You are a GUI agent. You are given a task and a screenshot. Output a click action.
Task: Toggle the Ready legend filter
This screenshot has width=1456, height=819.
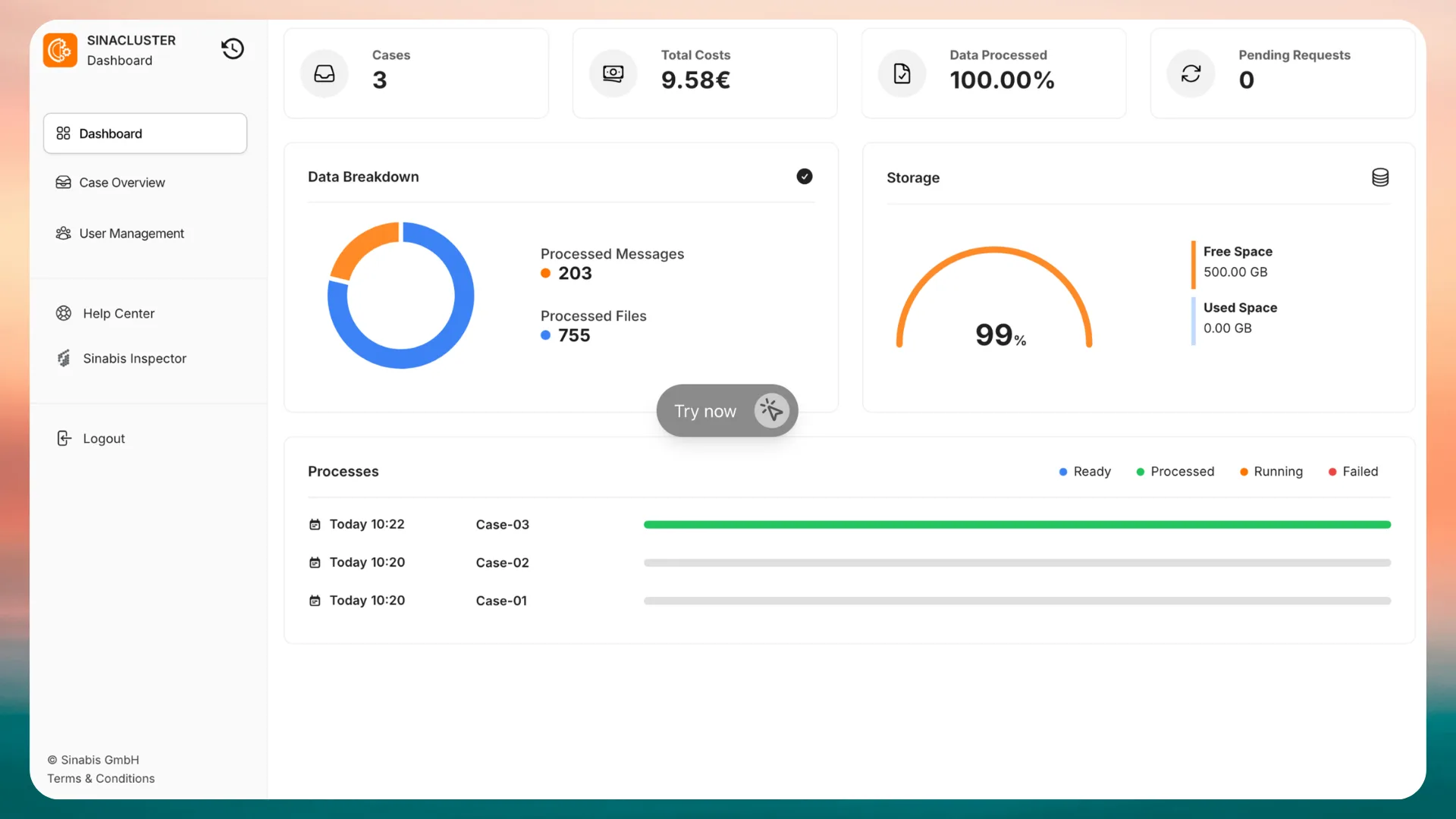pos(1085,472)
